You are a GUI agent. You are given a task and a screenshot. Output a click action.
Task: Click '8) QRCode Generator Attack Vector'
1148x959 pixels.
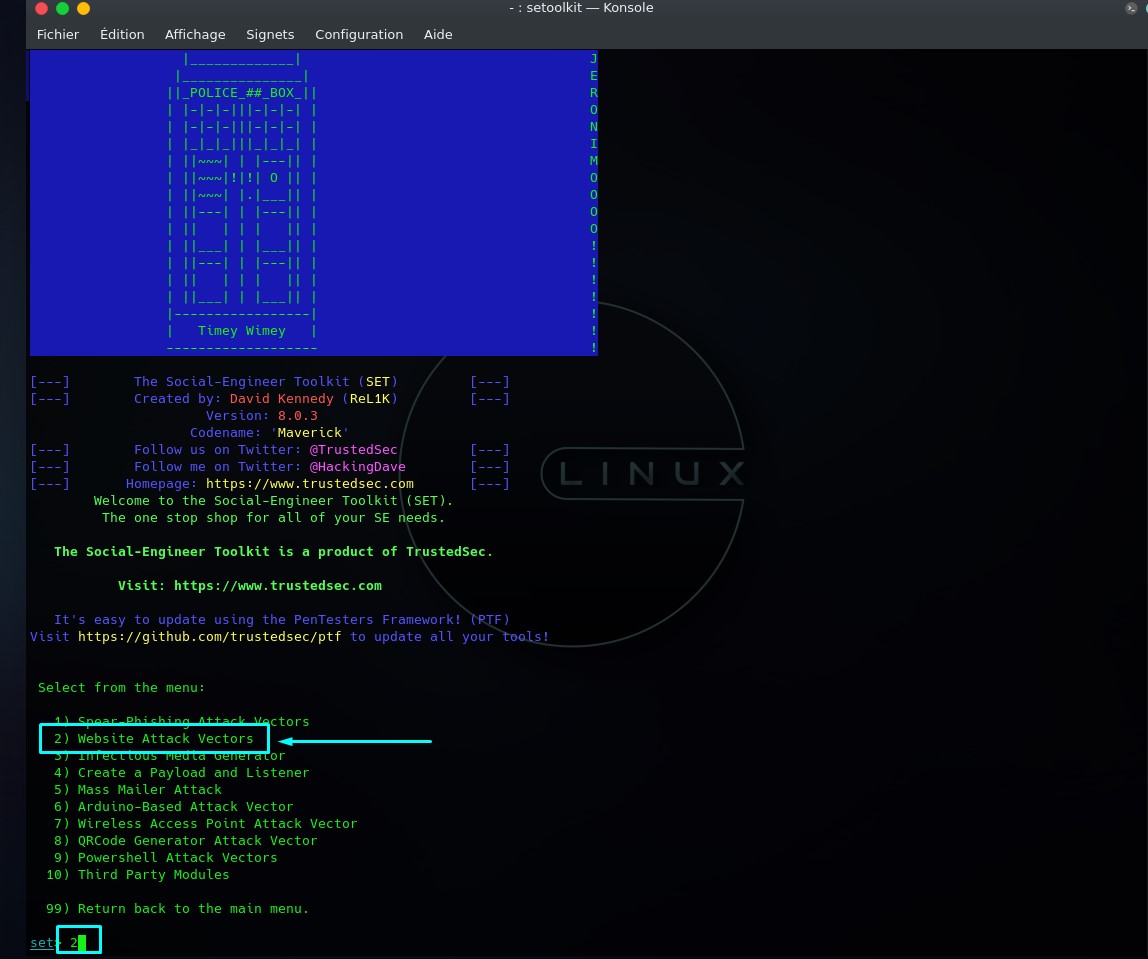(185, 841)
